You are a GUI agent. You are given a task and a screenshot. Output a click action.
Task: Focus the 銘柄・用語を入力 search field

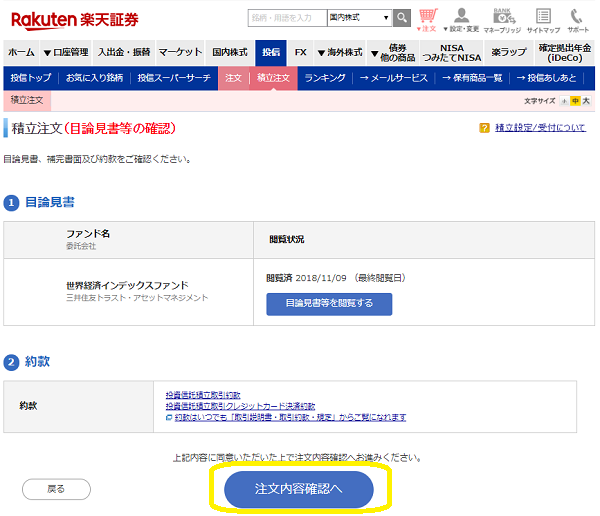coord(287,18)
